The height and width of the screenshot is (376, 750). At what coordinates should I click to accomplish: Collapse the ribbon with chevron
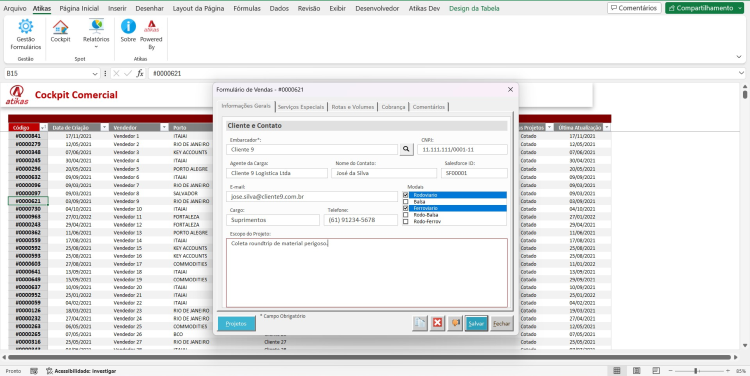pyautogui.click(x=739, y=57)
